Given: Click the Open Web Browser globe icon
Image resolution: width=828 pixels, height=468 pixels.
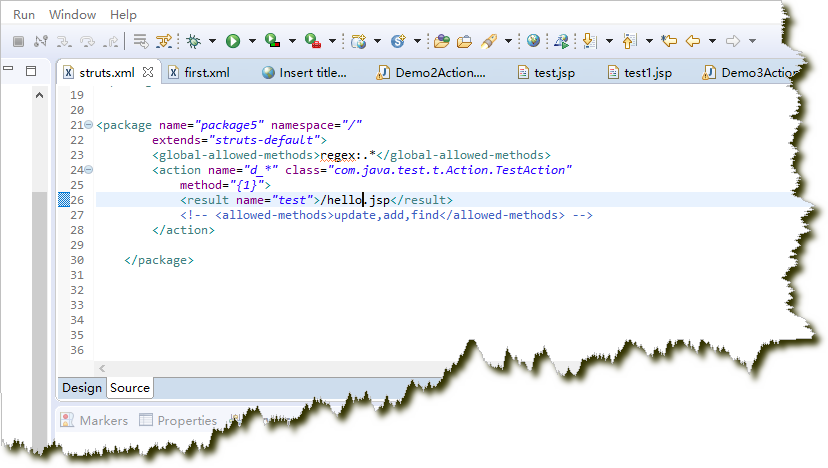Looking at the screenshot, I should click(x=533, y=41).
